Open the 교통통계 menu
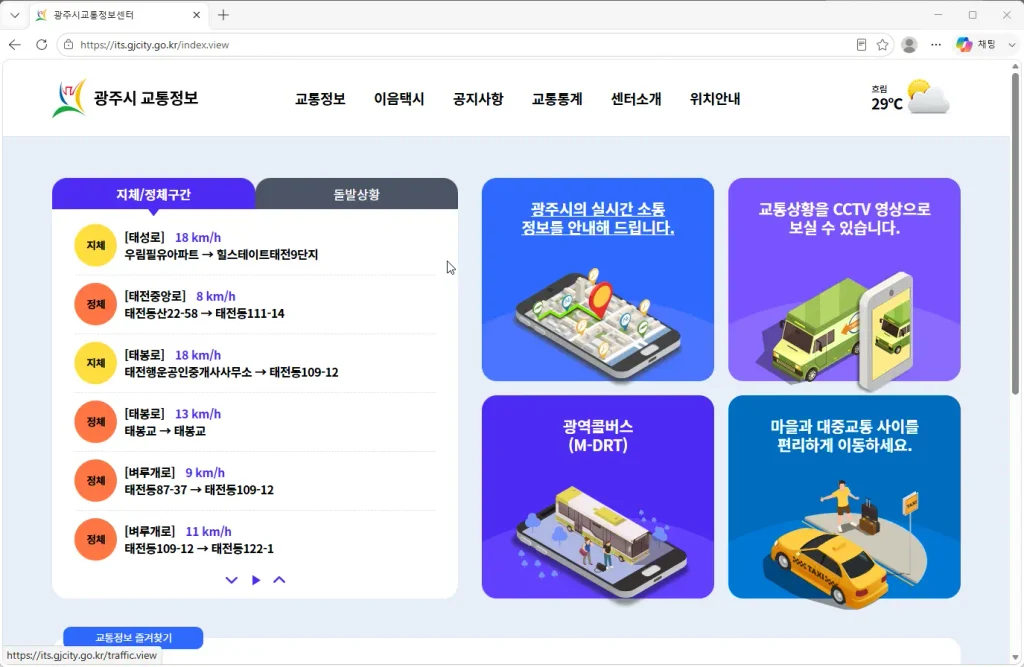The width and height of the screenshot is (1024, 667). (557, 99)
